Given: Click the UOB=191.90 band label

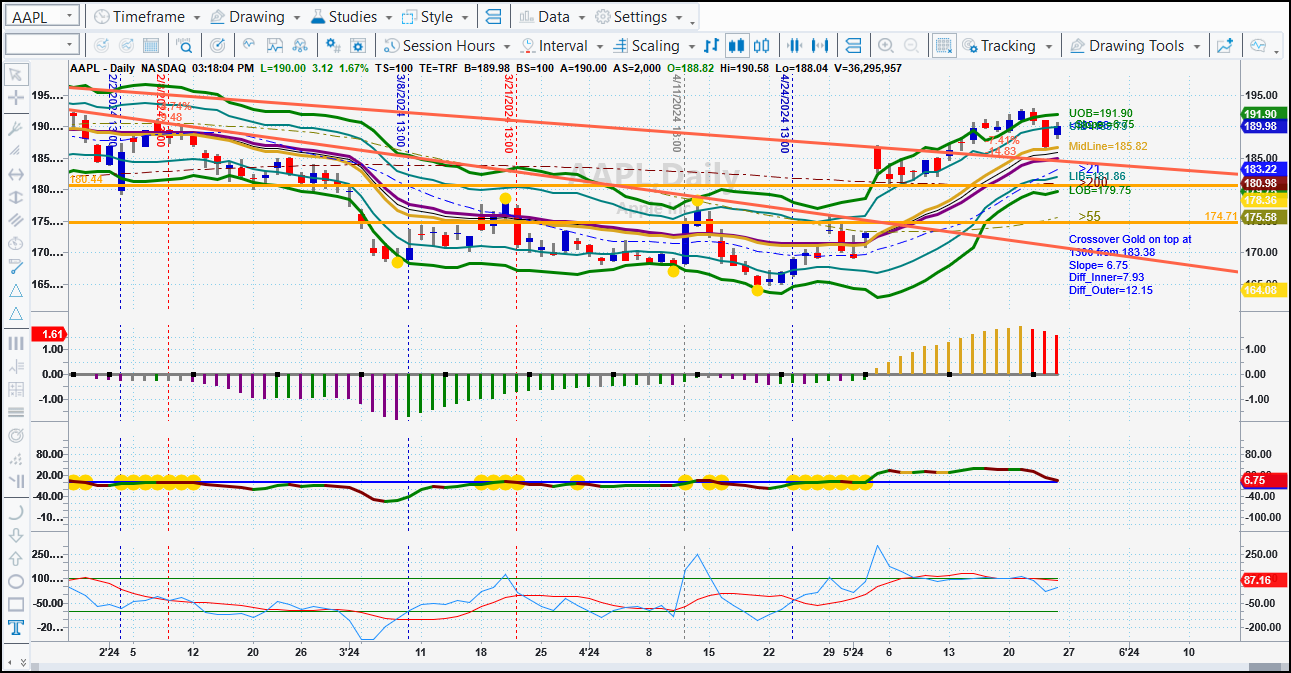Looking at the screenshot, I should pyautogui.click(x=1101, y=113).
